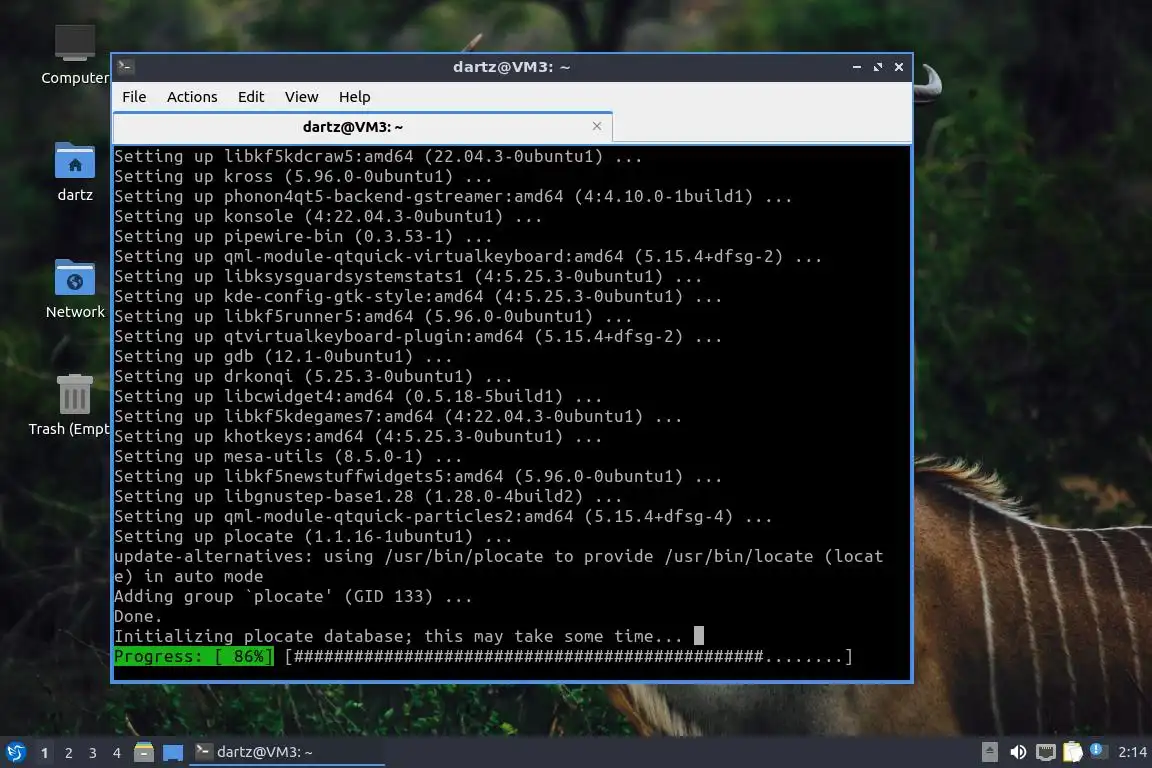Switch to virtual desktop 3
Screen dimensions: 1152x768
point(93,753)
